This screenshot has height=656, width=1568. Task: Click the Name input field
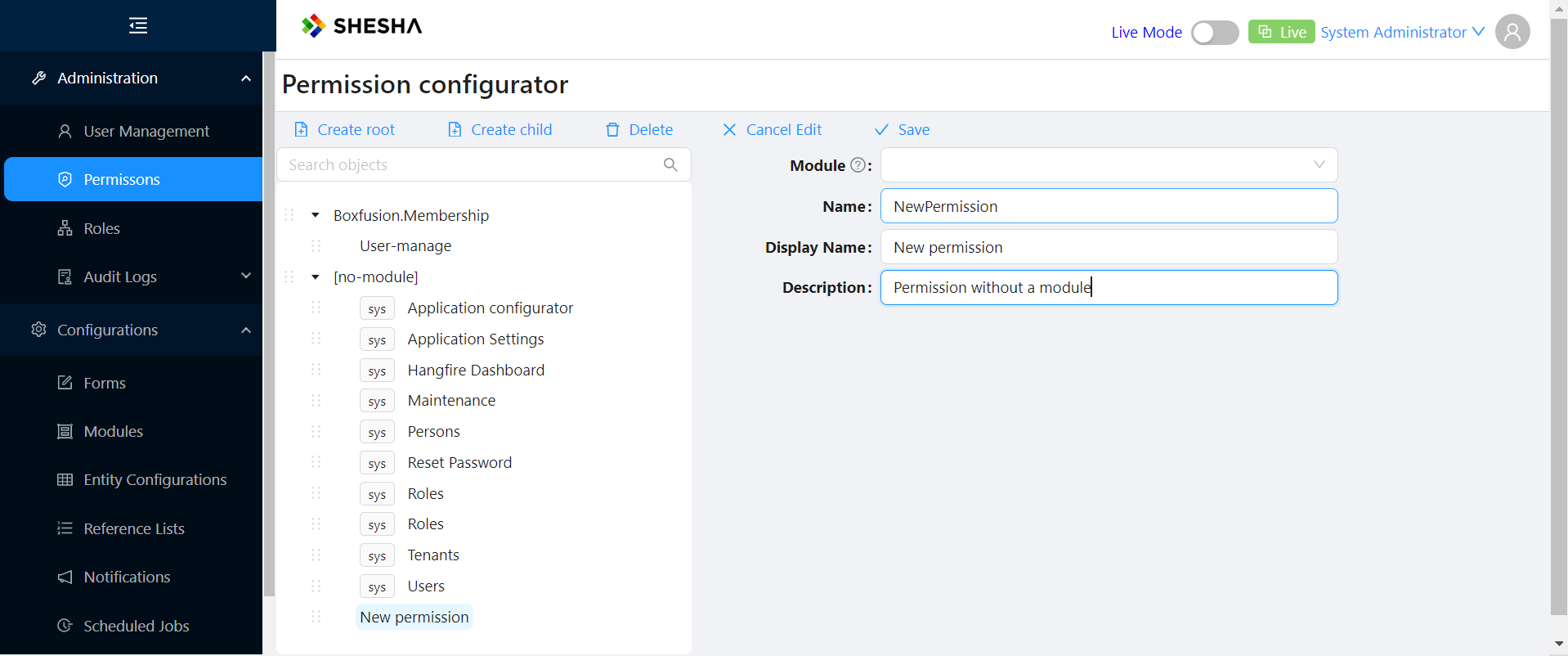[x=1109, y=206]
